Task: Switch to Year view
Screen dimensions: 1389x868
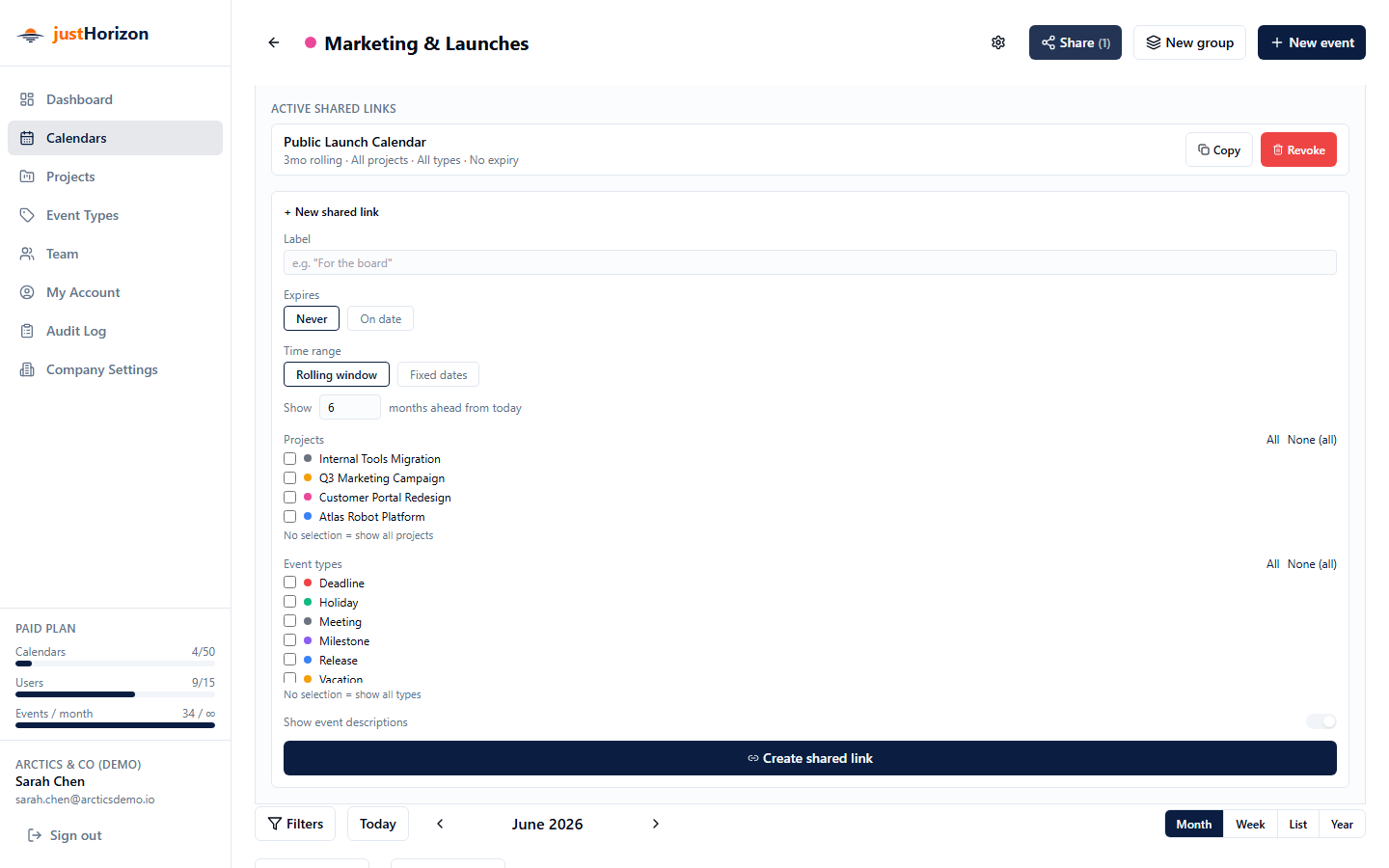Action: [1342, 824]
